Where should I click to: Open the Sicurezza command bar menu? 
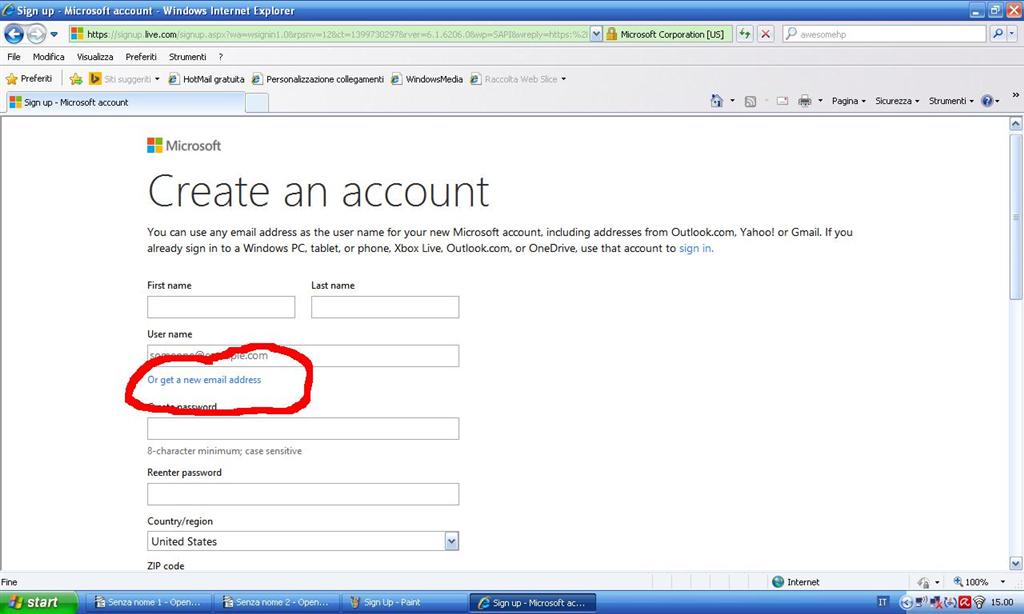897,101
